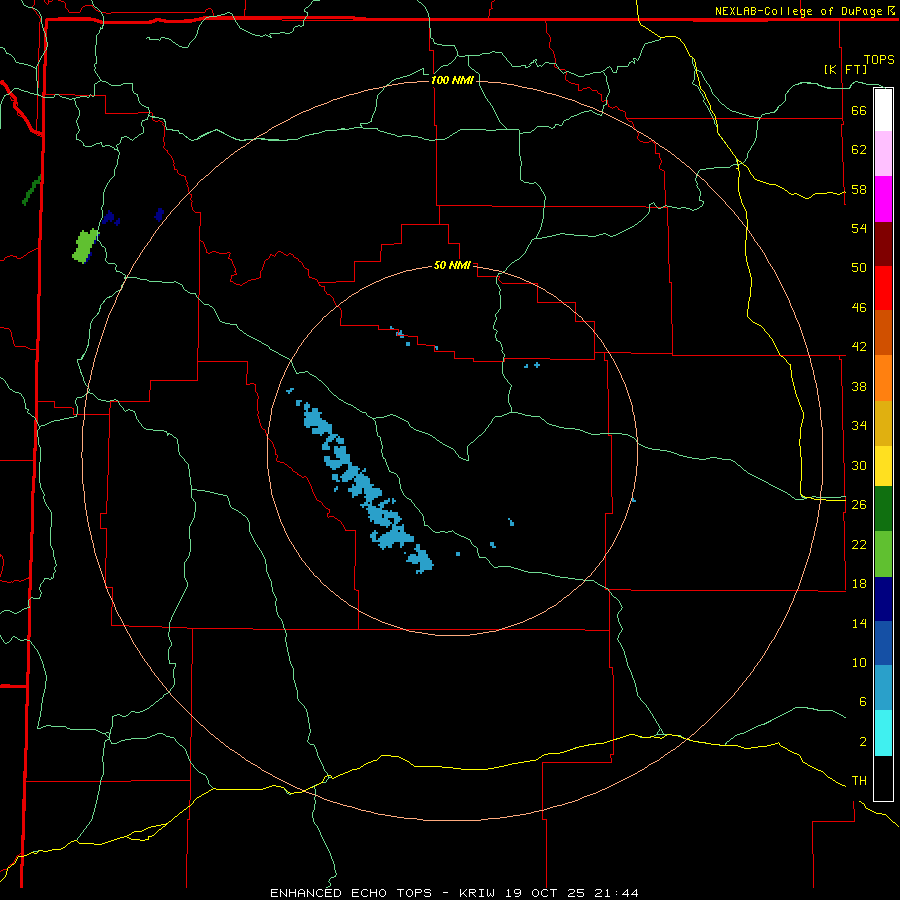Click the 'NEXLAB-College of DuPage' credit text
The image size is (900, 900).
[799, 11]
